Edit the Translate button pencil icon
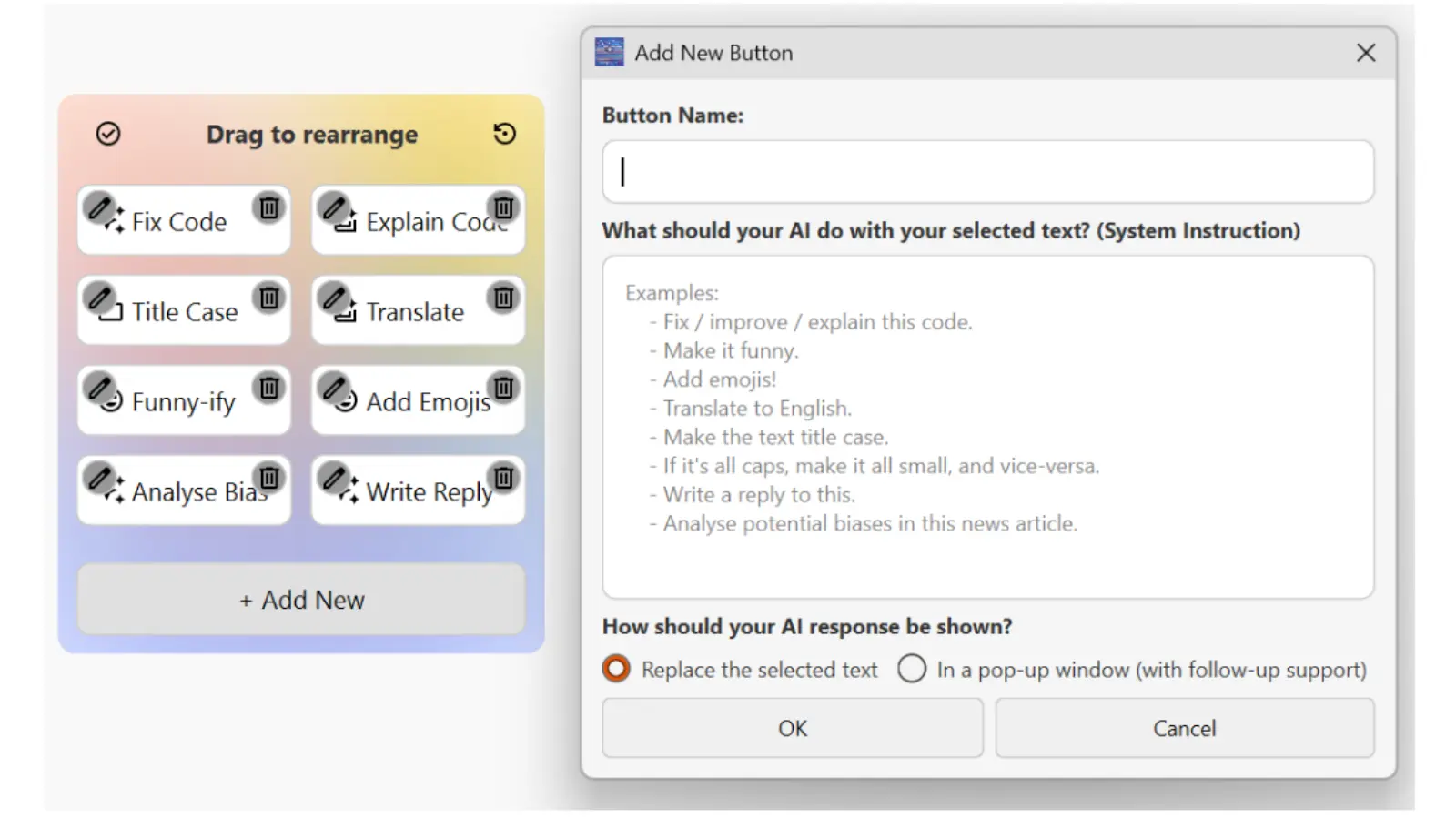1456x819 pixels. point(334,298)
